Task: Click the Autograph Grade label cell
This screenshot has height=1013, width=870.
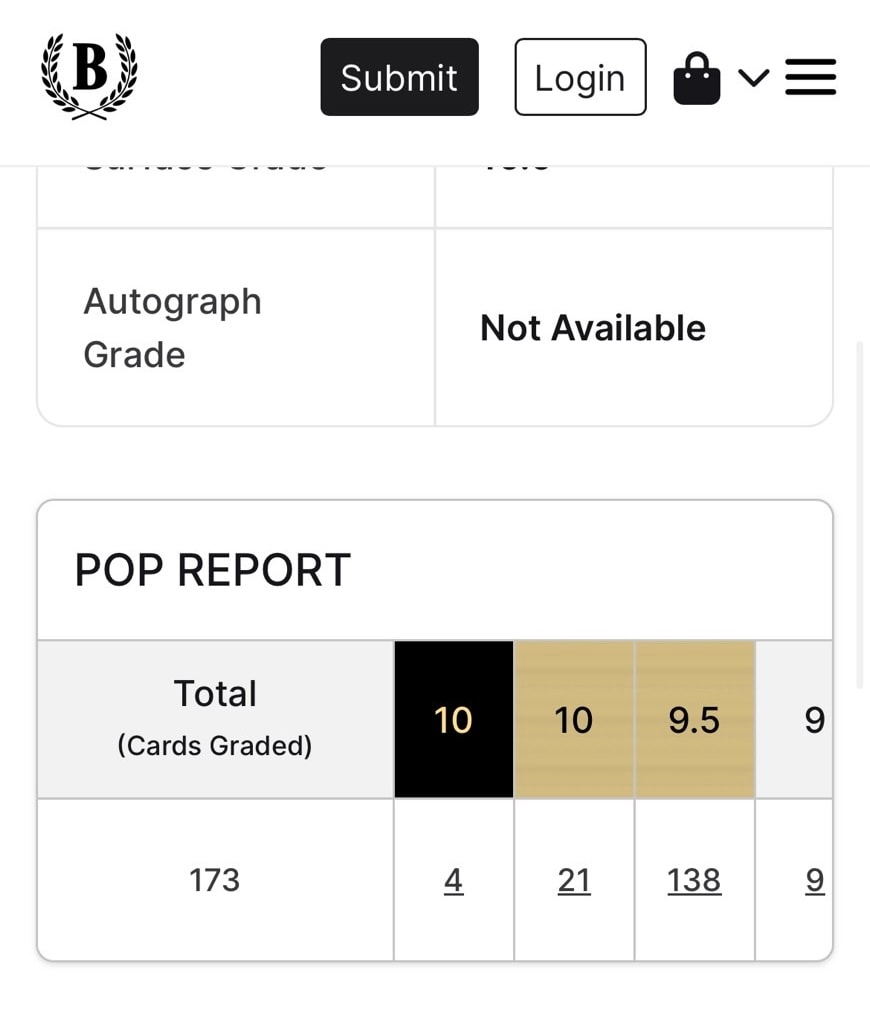Action: [236, 328]
